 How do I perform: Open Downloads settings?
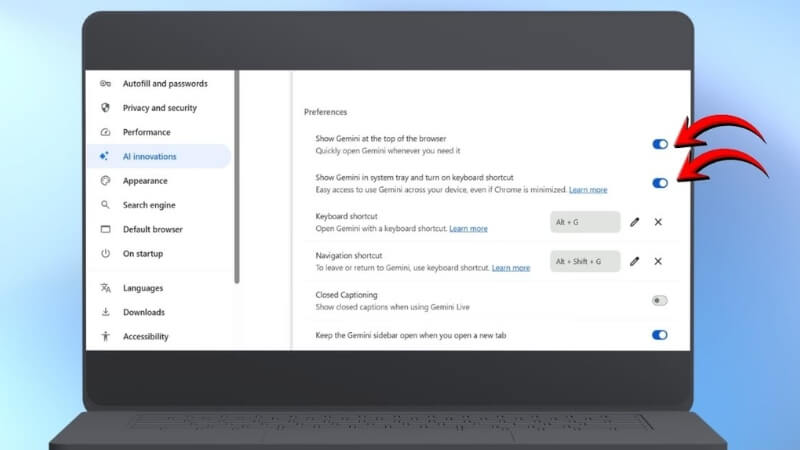pos(159,312)
